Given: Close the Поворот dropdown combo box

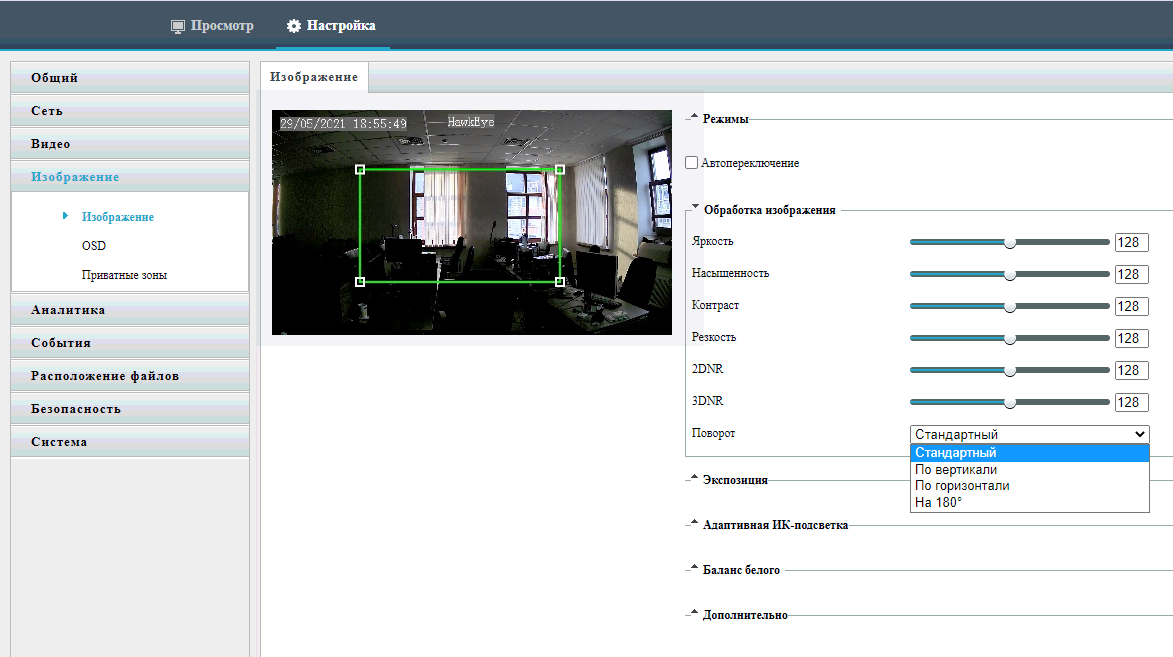Looking at the screenshot, I should (x=1029, y=434).
